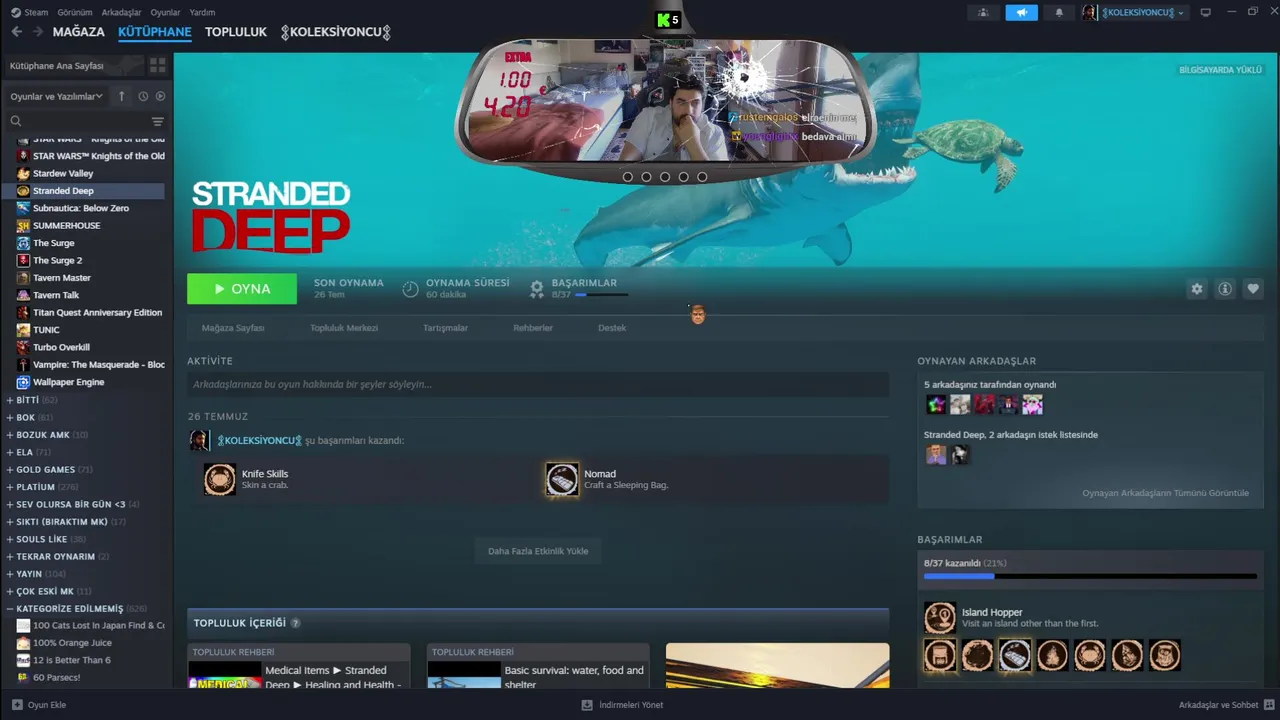Screen dimensions: 1280x720
Task: Open the Rehberler tab
Action: click(533, 328)
